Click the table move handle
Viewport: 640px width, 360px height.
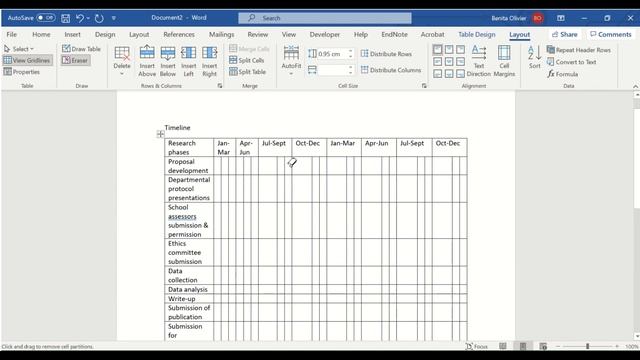click(160, 134)
